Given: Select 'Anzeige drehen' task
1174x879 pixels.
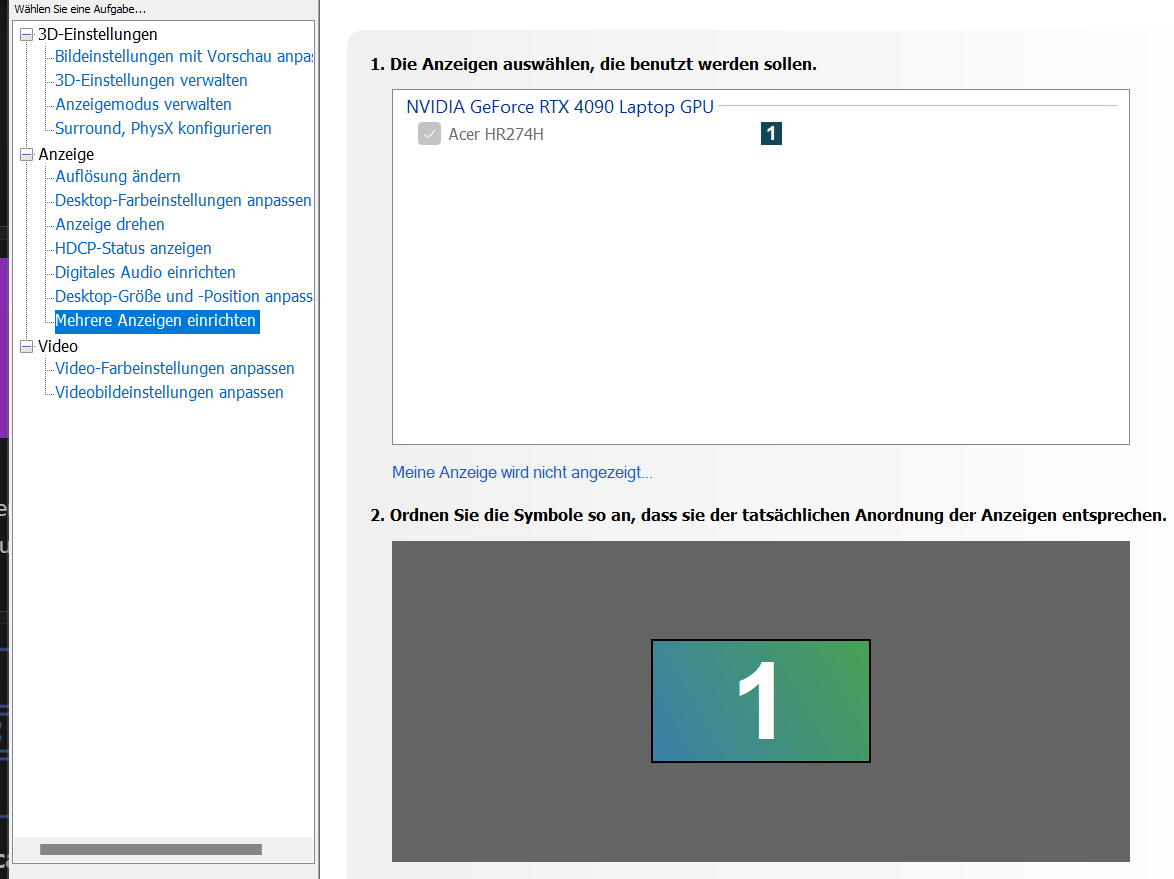Looking at the screenshot, I should coord(108,224).
